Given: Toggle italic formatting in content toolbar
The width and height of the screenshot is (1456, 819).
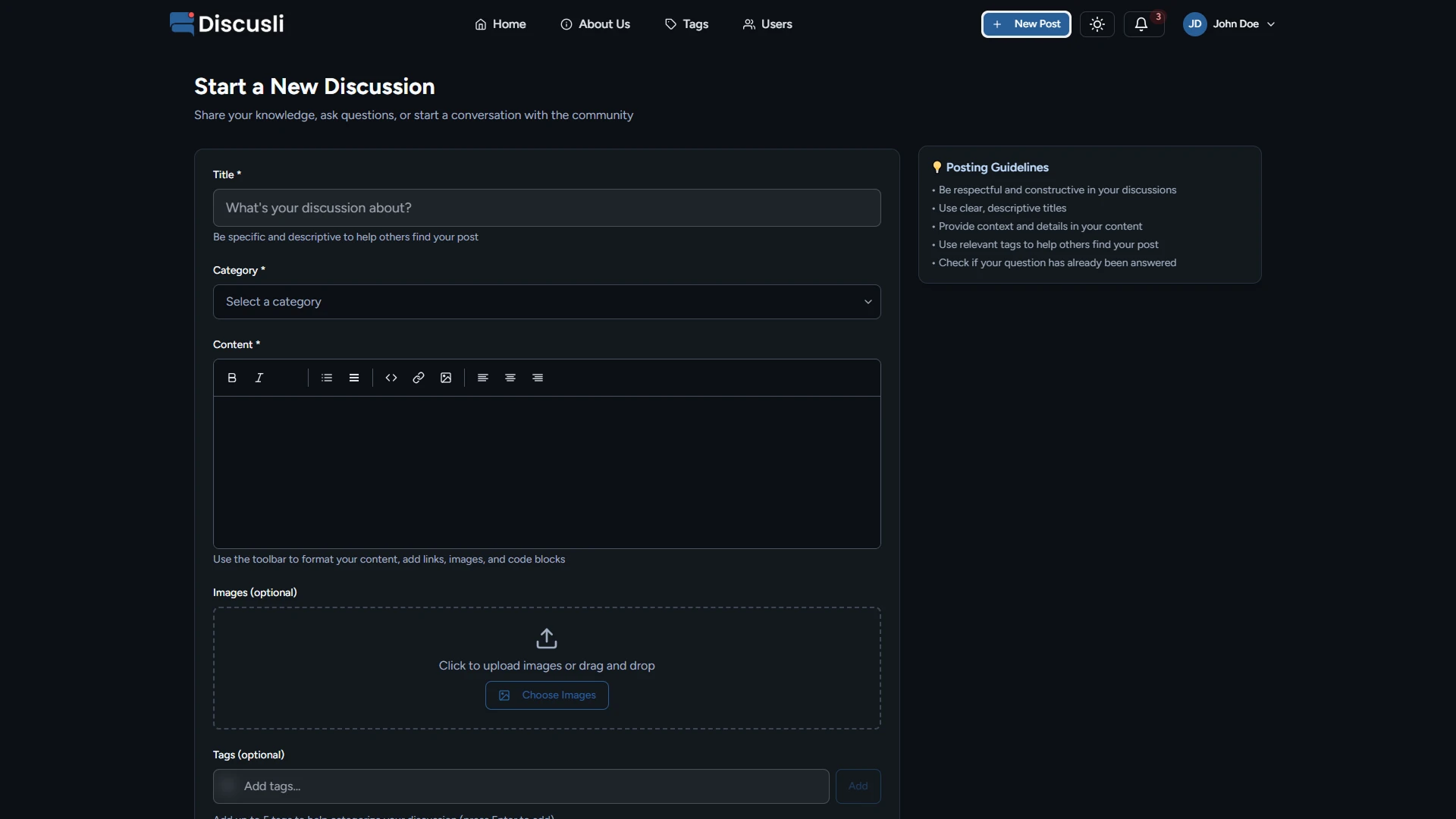Looking at the screenshot, I should click(259, 378).
